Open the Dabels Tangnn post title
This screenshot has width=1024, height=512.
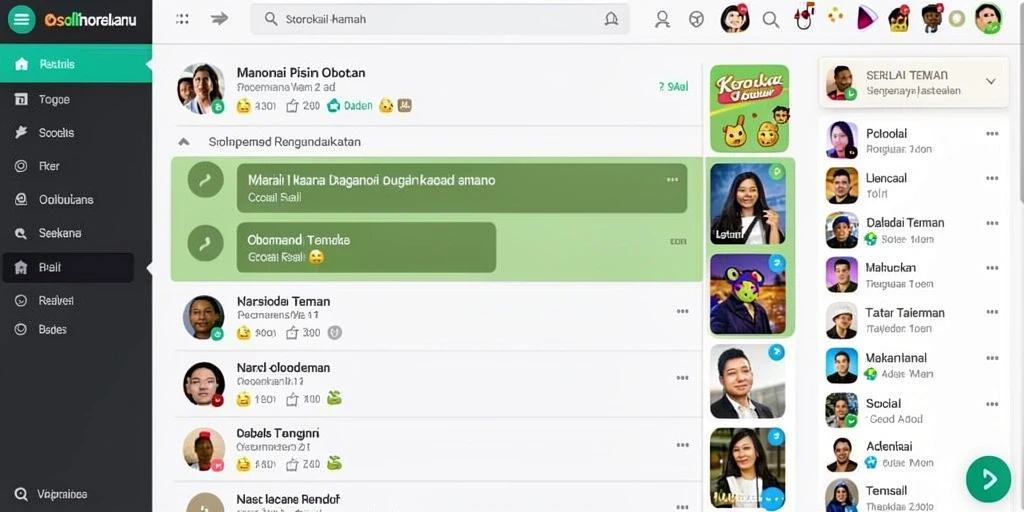[278, 433]
